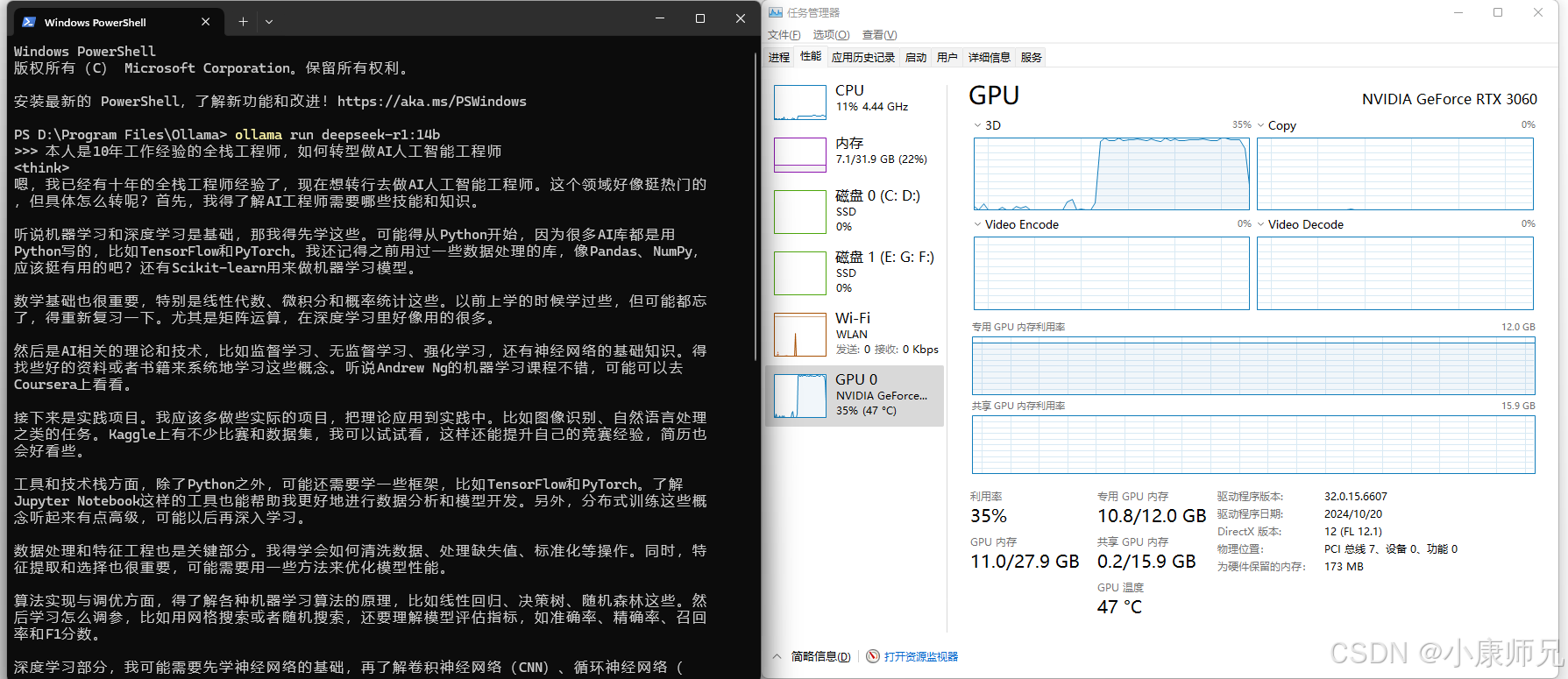Click the PowerShell window scrollbar

point(756,206)
